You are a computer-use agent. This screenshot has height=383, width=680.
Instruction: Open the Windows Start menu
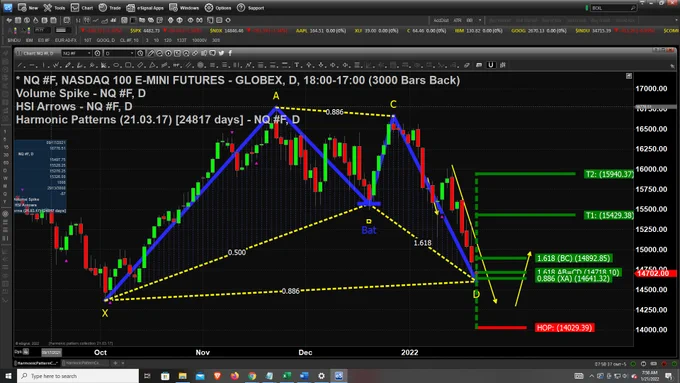[x=8, y=376]
